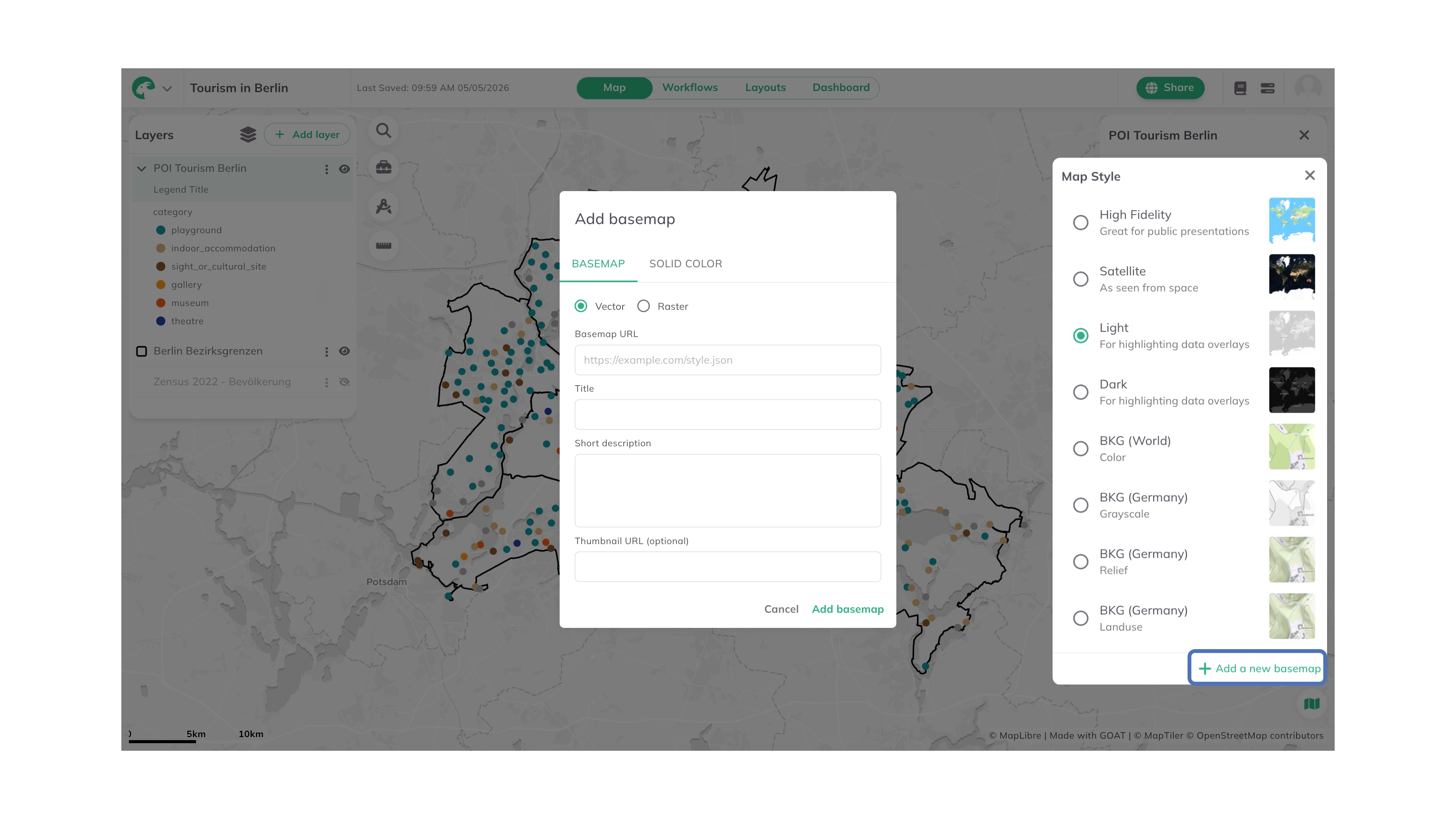Open the documentation book icon

click(1240, 88)
